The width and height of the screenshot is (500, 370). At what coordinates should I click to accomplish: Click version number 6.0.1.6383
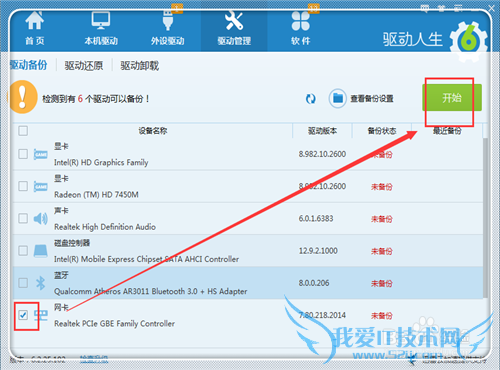pos(316,219)
